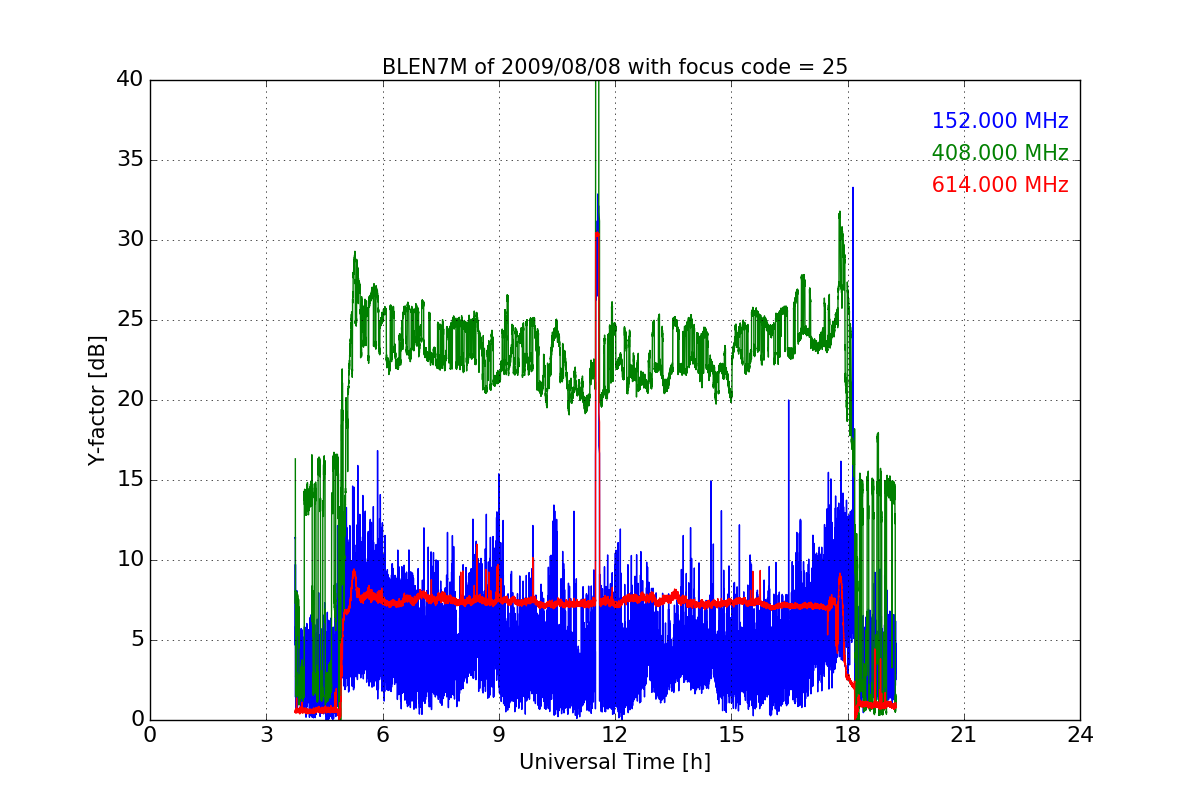The image size is (1200, 800).
Task: Click the y-axis tick label 35
Action: (x=130, y=160)
